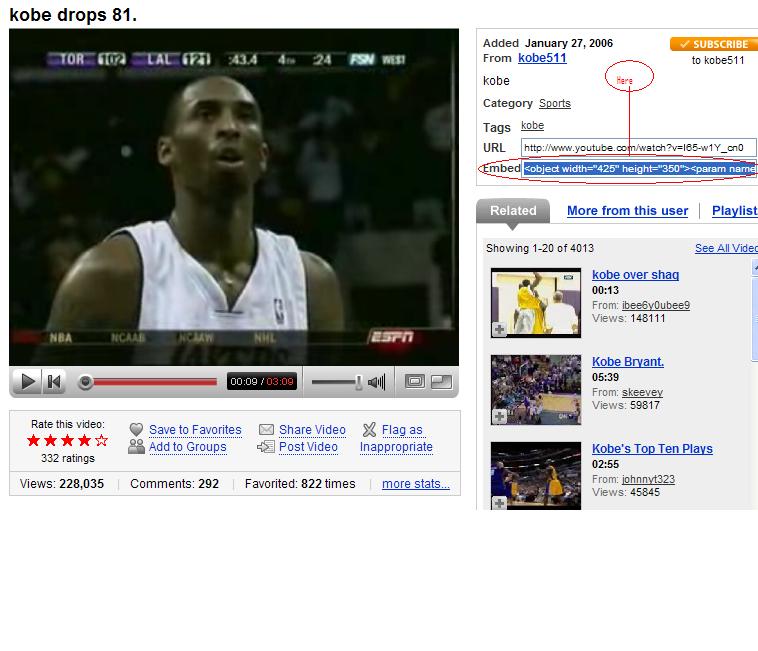The width and height of the screenshot is (758, 651).
Task: Expand more stats link
Action: point(415,484)
